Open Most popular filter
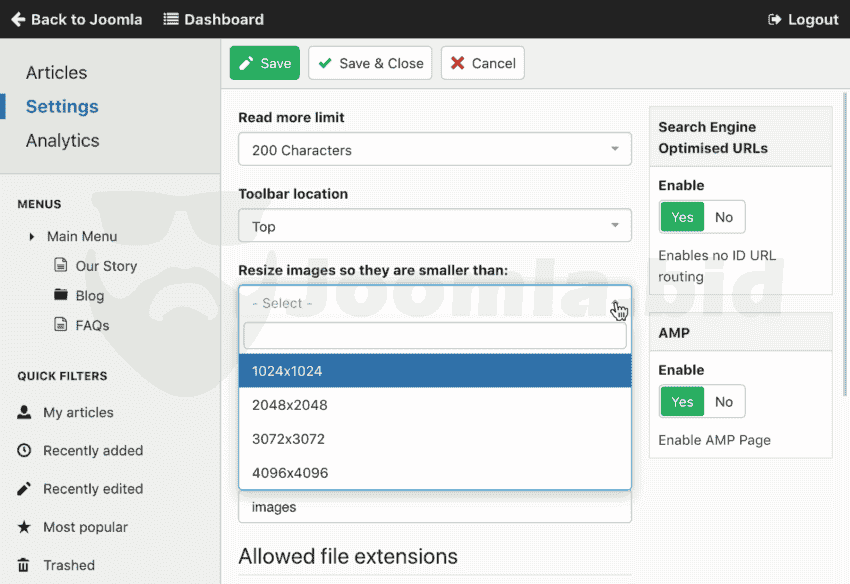 (85, 527)
